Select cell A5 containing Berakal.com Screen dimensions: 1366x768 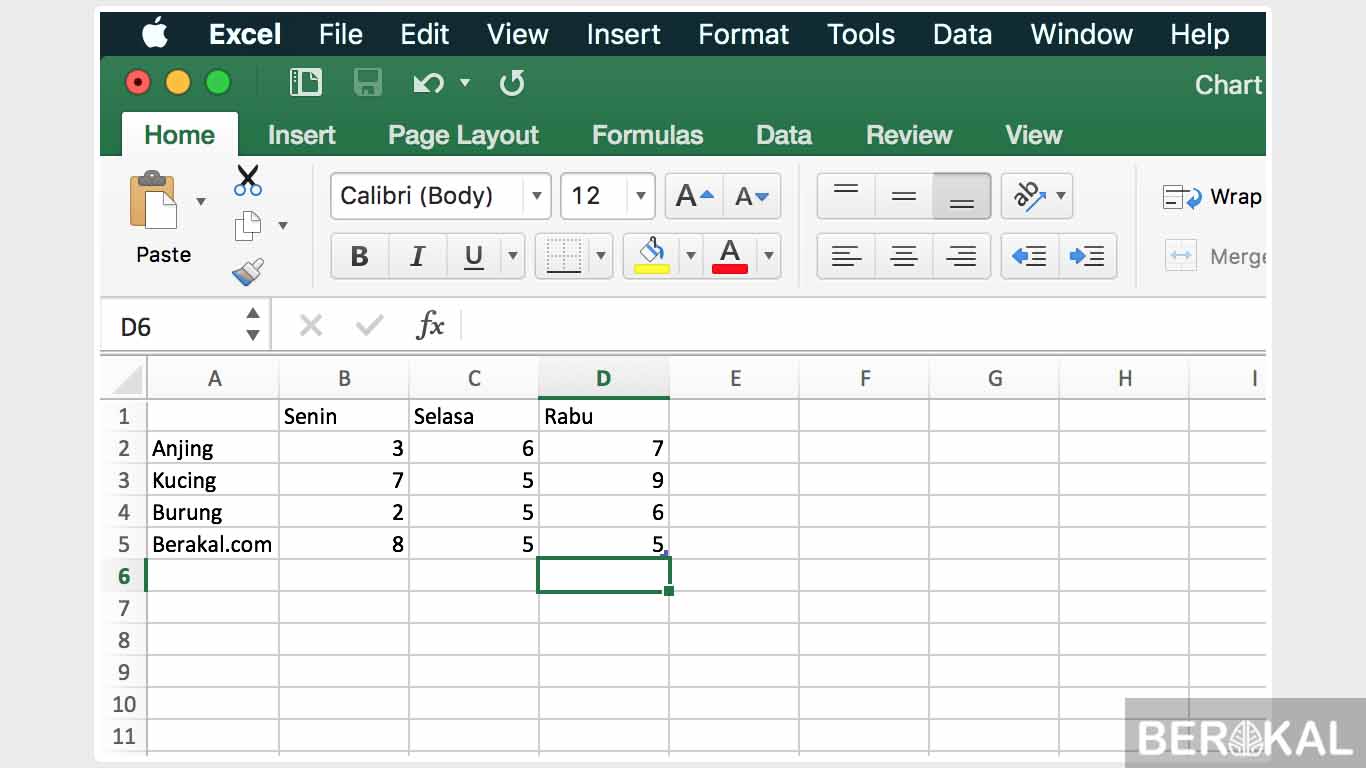point(212,544)
